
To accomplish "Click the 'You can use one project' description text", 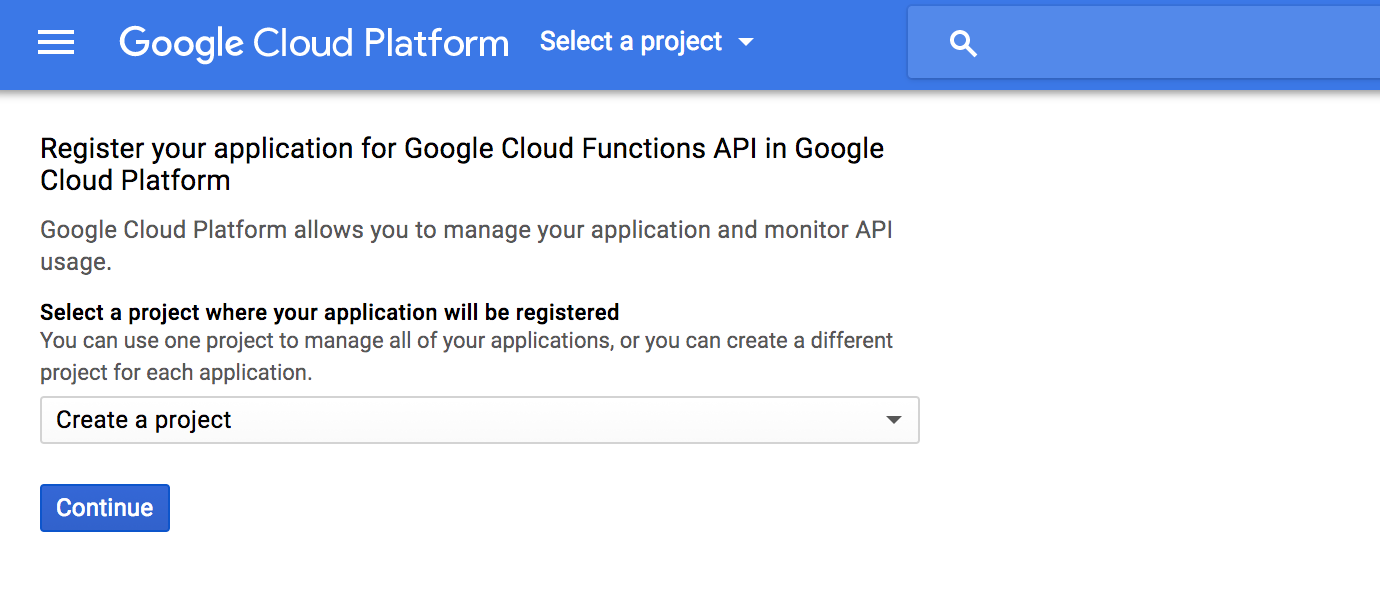I will [x=466, y=356].
